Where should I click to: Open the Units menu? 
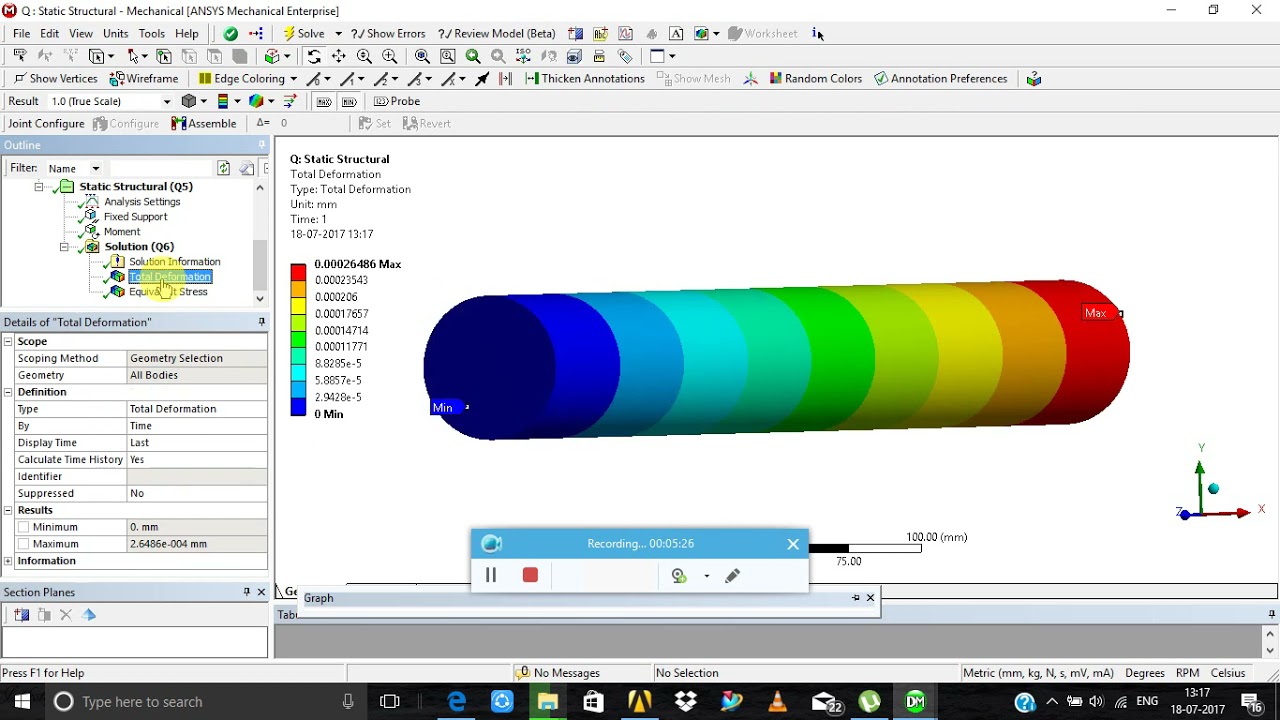click(115, 33)
